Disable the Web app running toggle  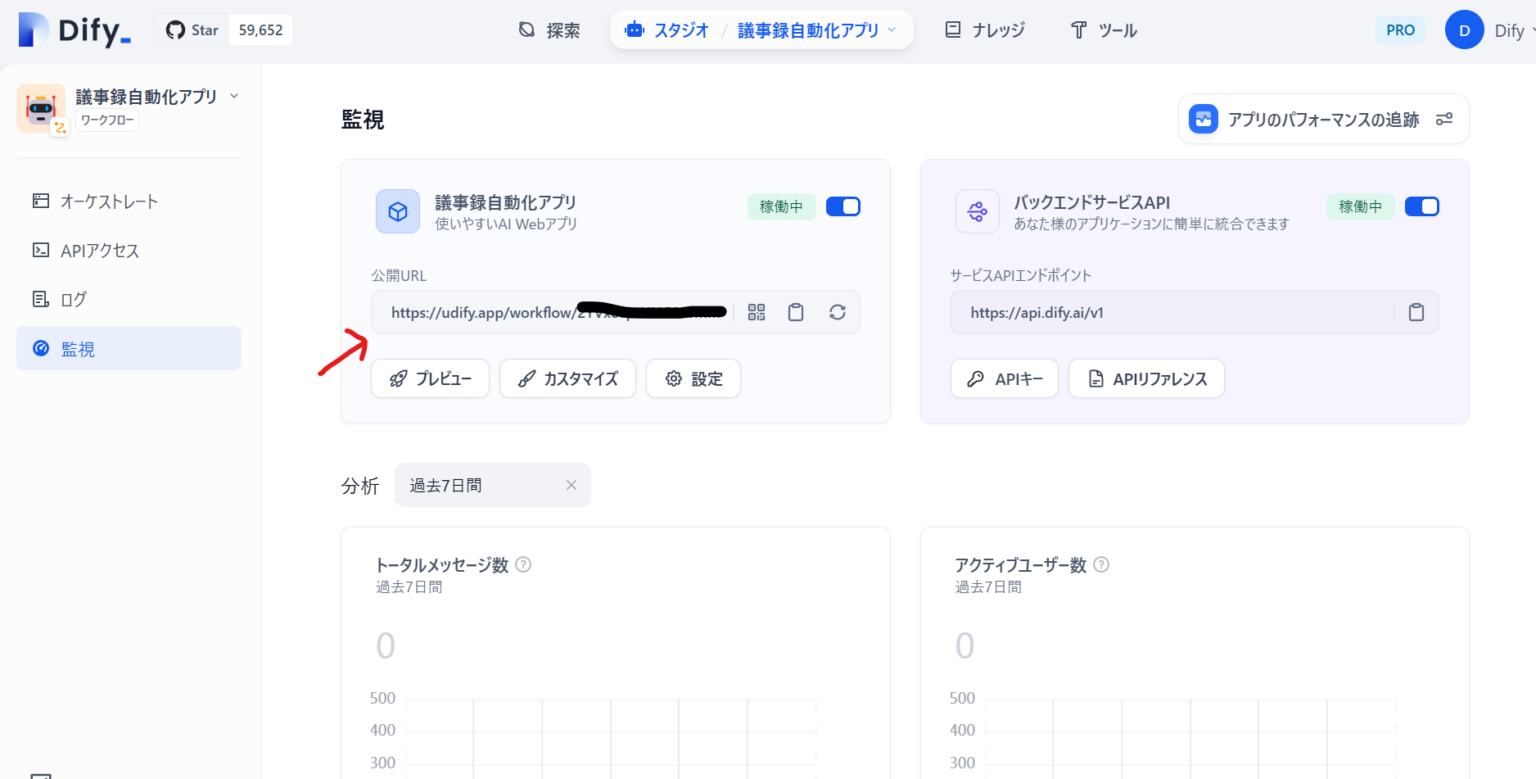tap(843, 206)
